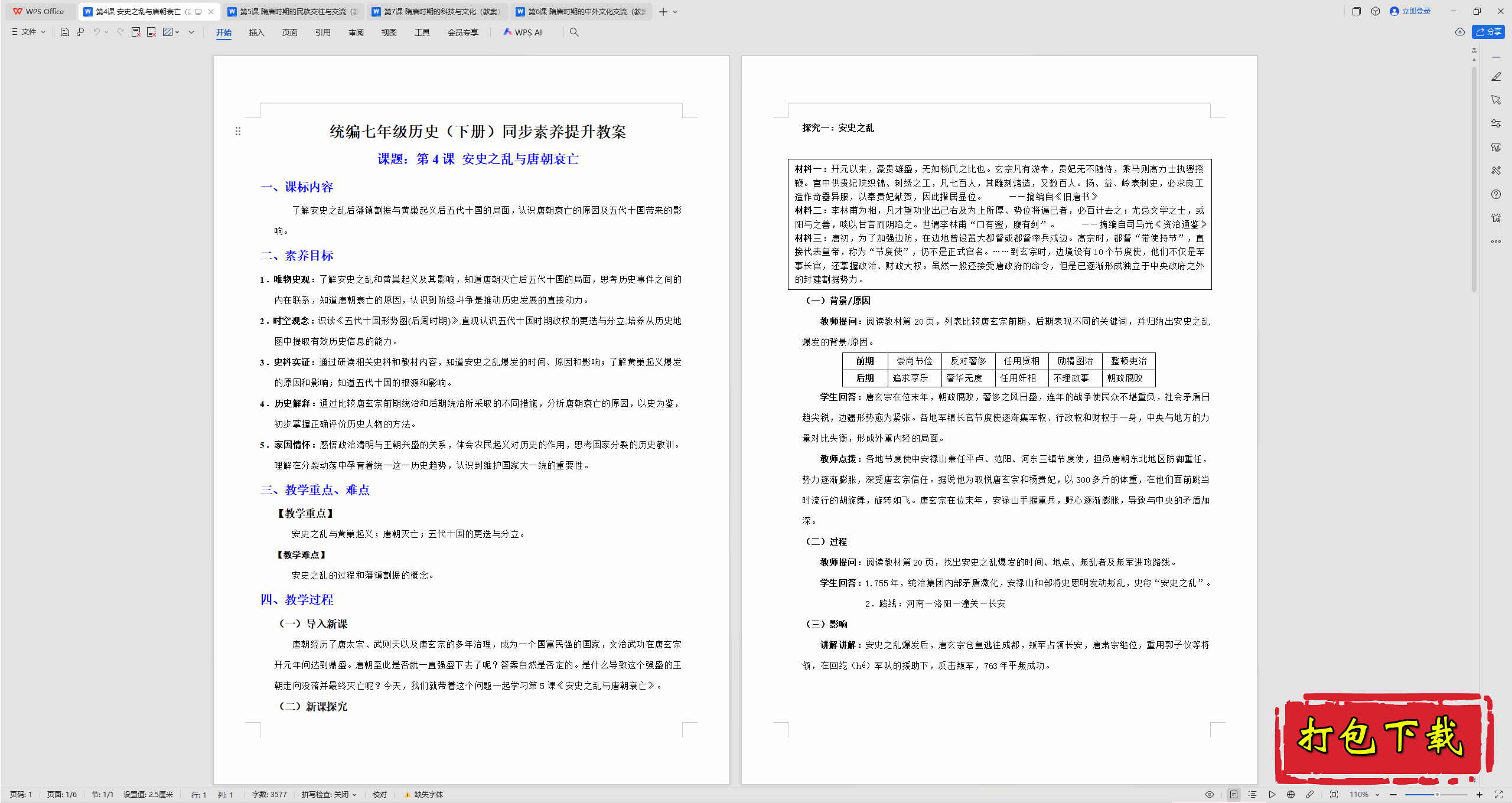Viewport: 1512px width, 803px height.
Task: Open the 开始 ribbon tab
Action: click(224, 32)
